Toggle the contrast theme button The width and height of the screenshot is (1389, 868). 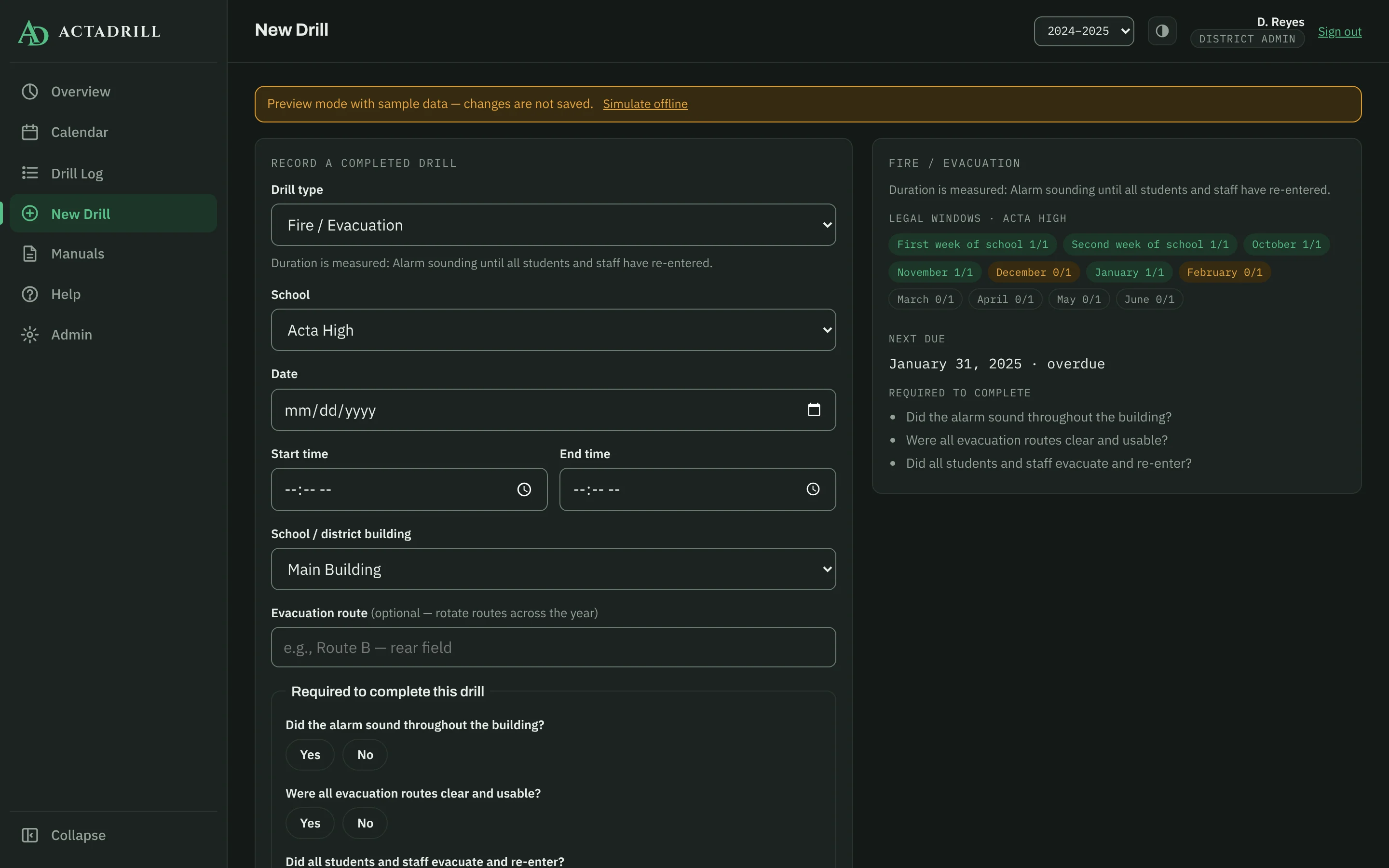[1162, 31]
